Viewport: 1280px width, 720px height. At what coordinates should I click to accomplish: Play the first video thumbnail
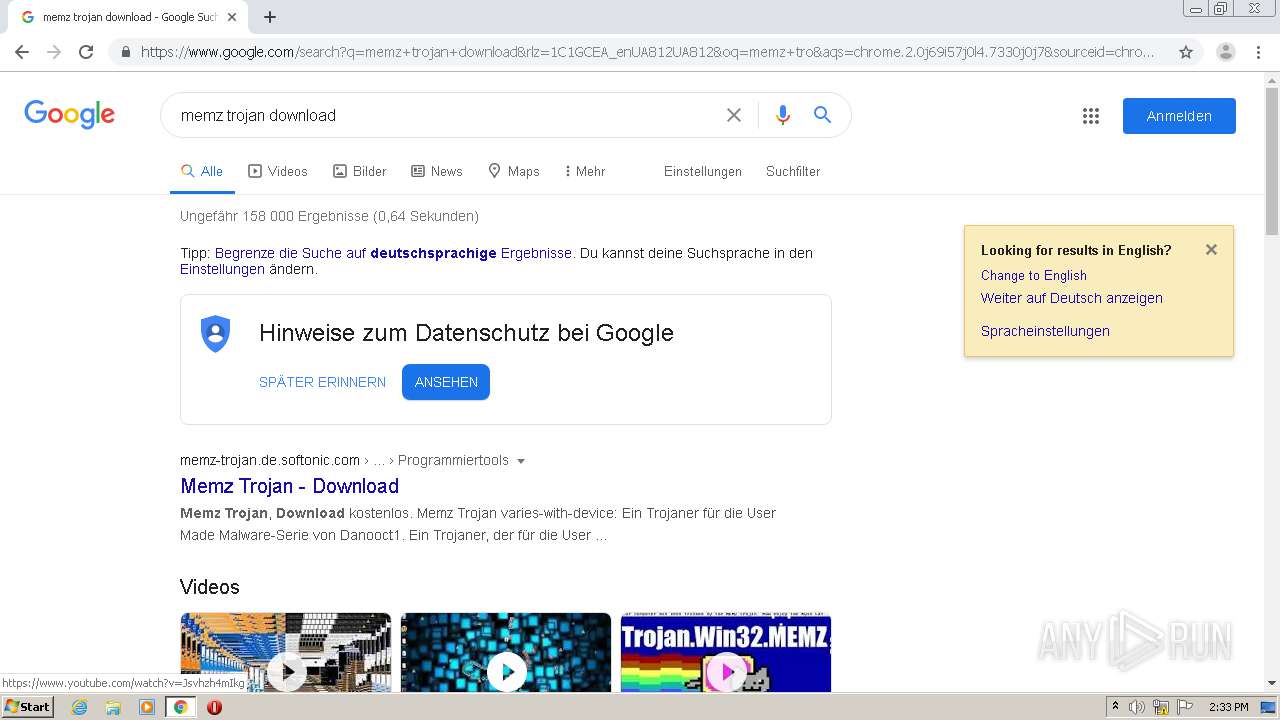tap(286, 652)
